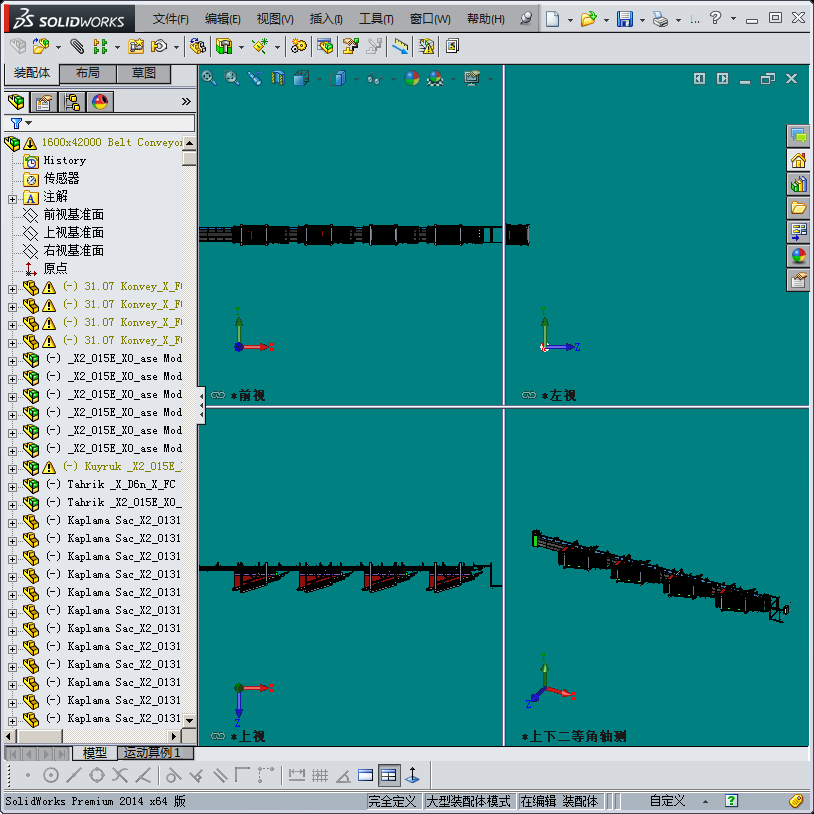The height and width of the screenshot is (814, 814).
Task: Expand more manager tabs with double chevron
Action: tap(186, 102)
